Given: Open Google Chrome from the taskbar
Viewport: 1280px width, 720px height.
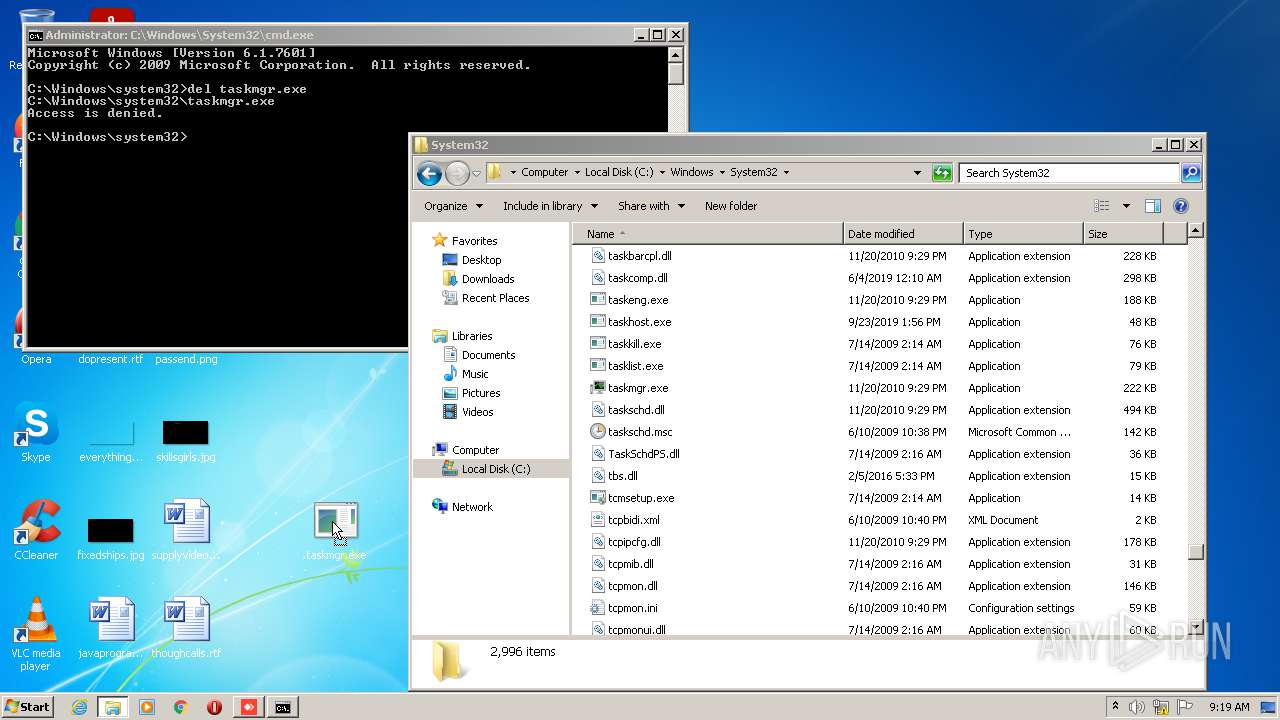Looking at the screenshot, I should point(180,707).
